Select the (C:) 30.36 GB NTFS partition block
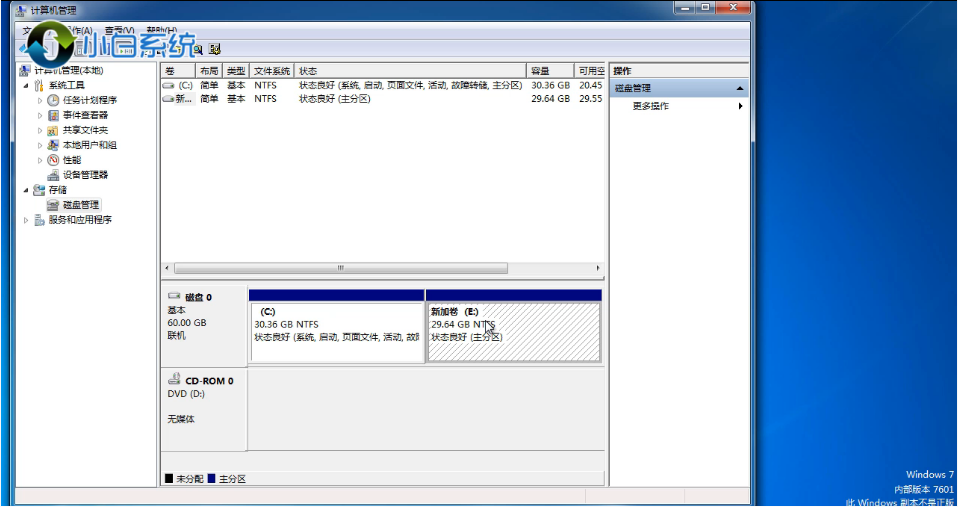The height and width of the screenshot is (507, 958). click(x=337, y=332)
